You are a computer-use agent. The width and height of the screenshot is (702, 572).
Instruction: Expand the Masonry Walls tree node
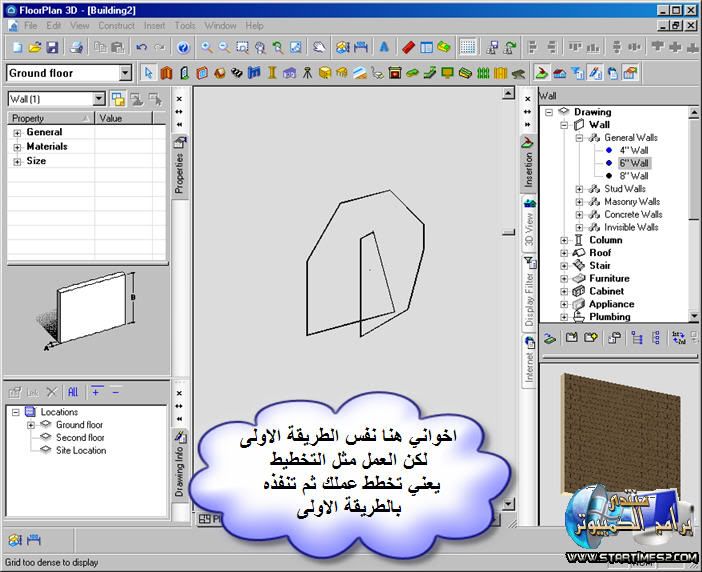(x=579, y=202)
